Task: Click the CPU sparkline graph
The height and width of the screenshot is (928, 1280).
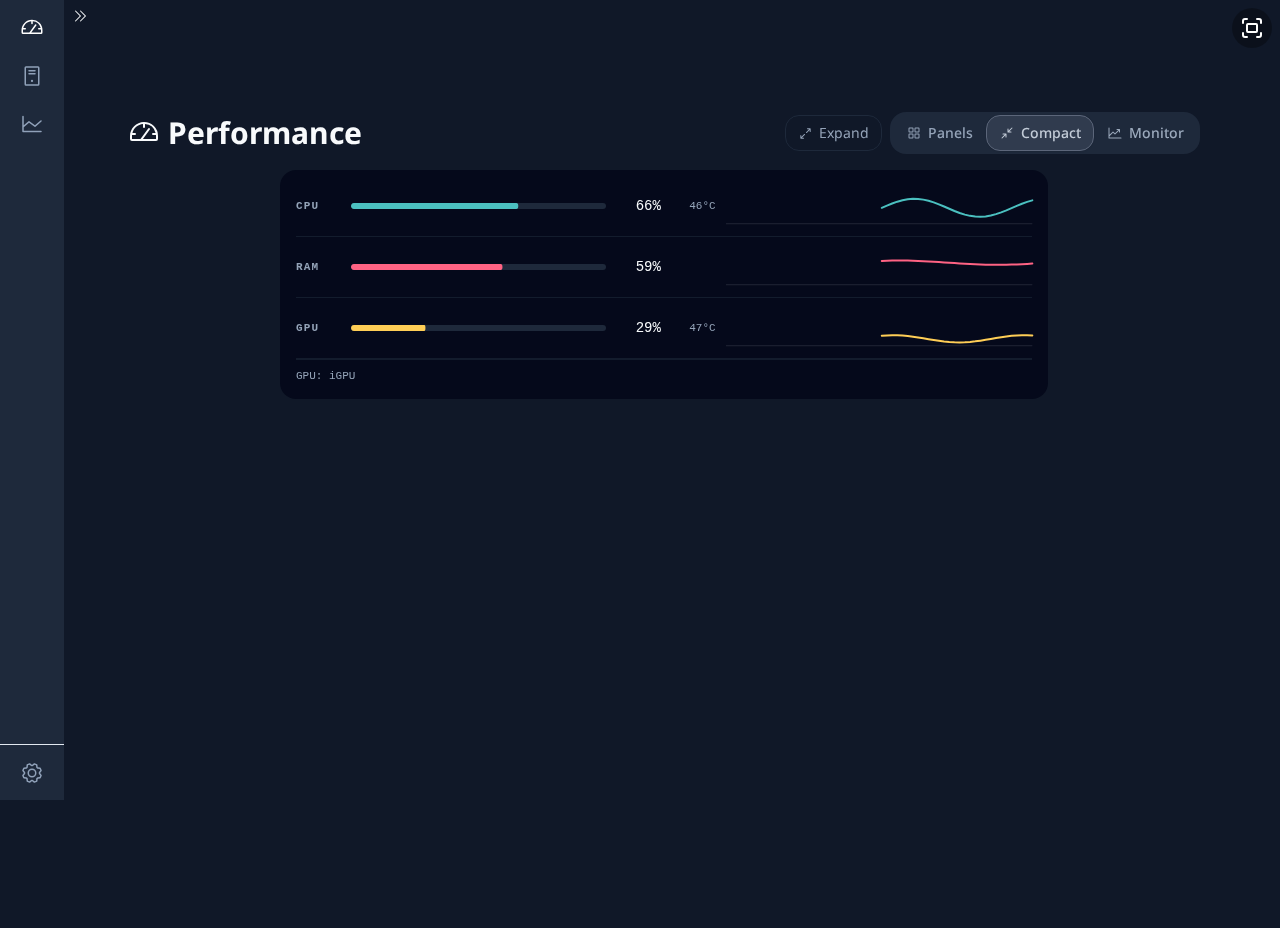Action: pos(879,207)
